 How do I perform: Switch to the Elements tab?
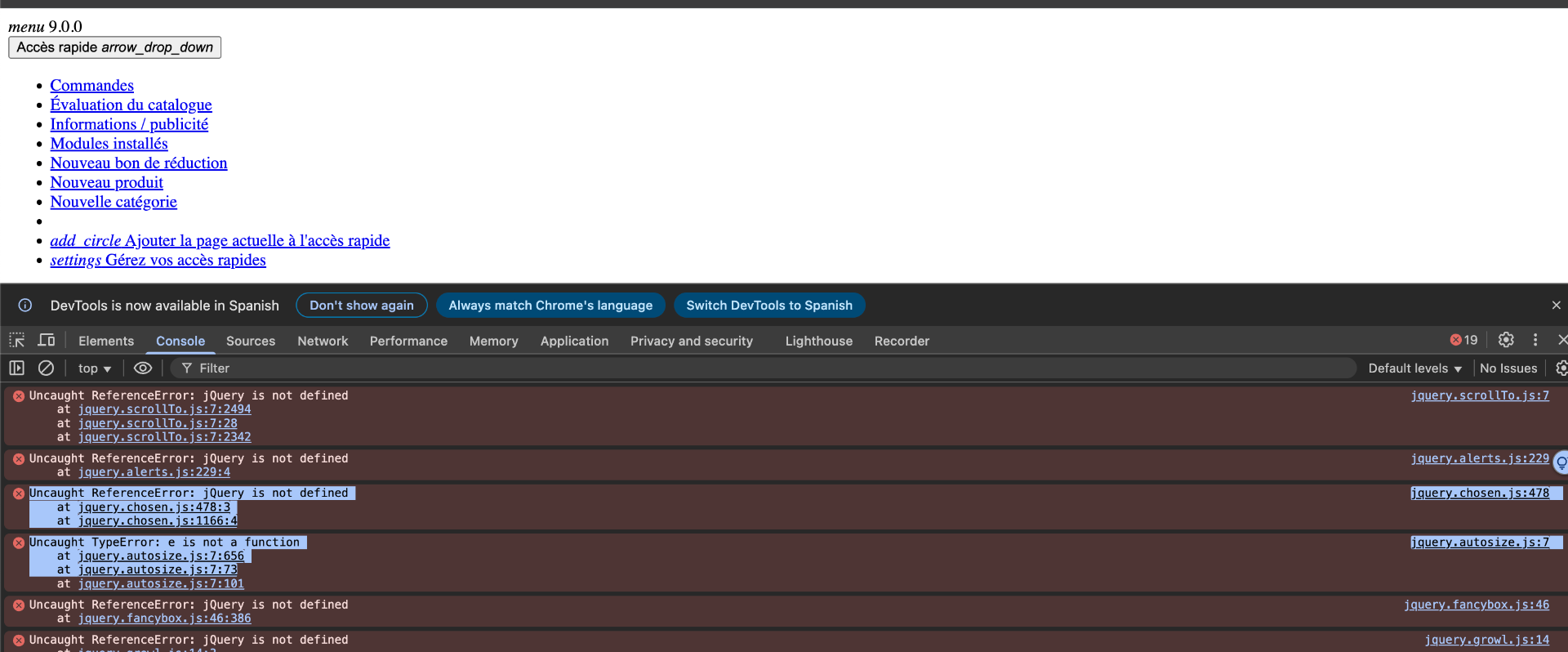pyautogui.click(x=106, y=341)
